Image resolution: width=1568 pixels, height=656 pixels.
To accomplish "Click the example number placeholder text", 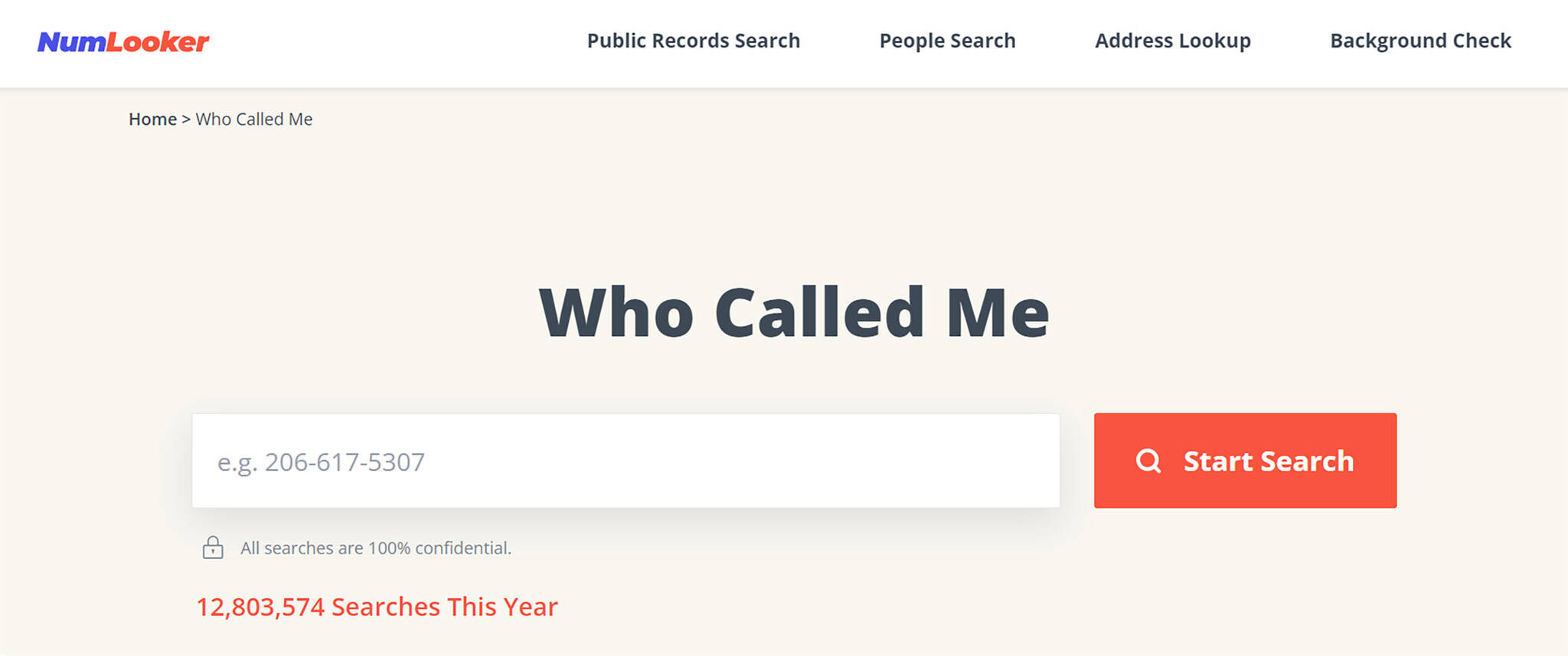I will click(x=321, y=462).
